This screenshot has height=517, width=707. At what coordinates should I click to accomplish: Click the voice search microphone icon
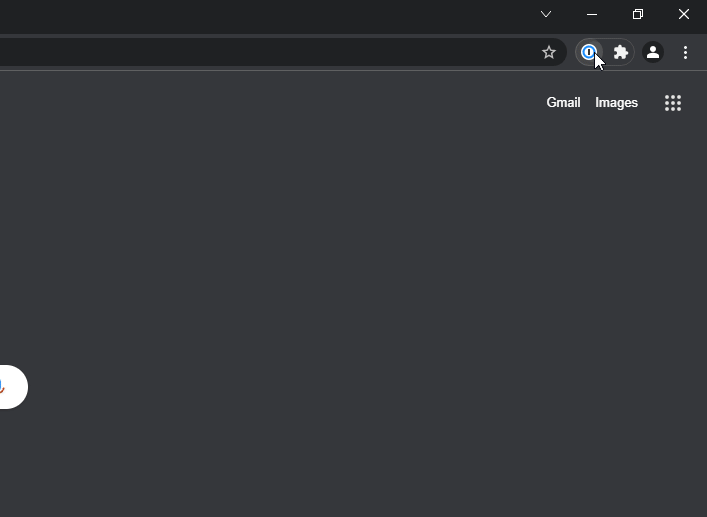tap(3, 387)
